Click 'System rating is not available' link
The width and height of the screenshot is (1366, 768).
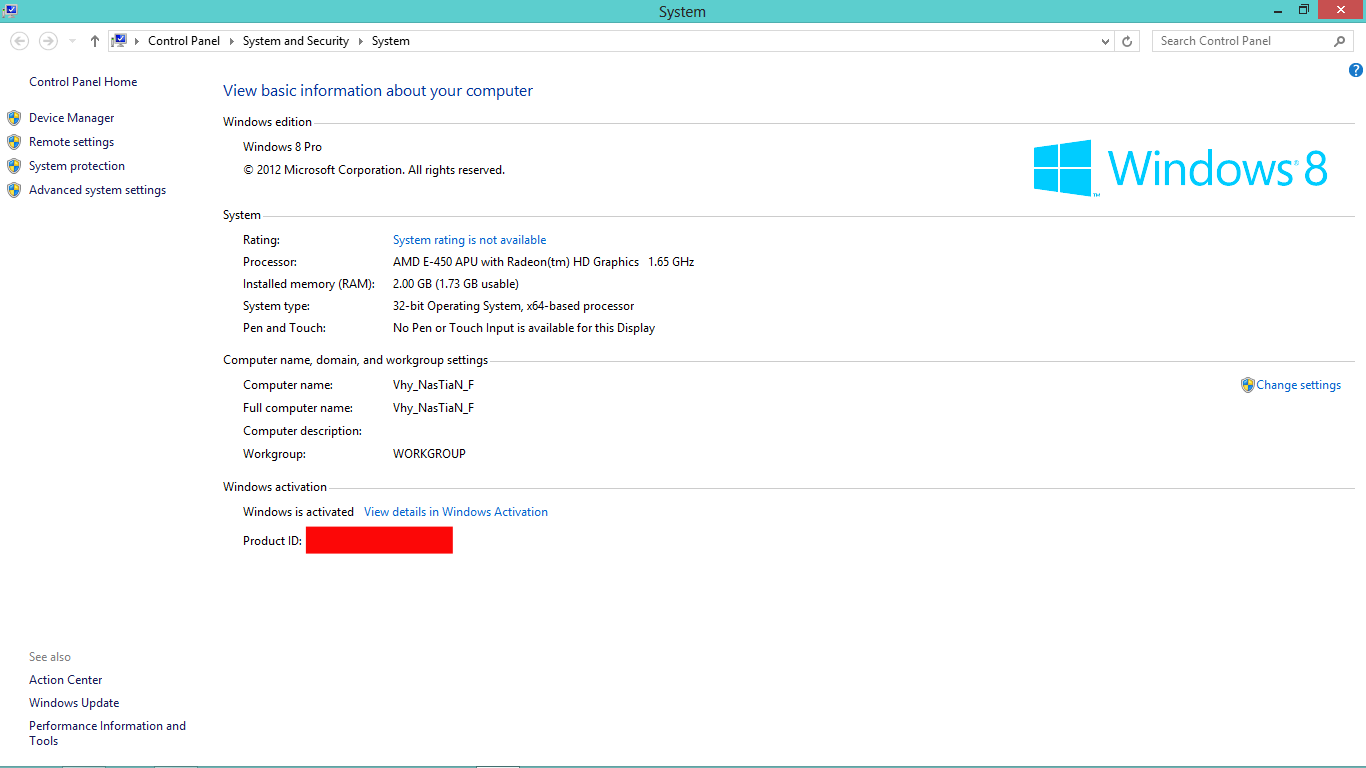click(x=469, y=240)
